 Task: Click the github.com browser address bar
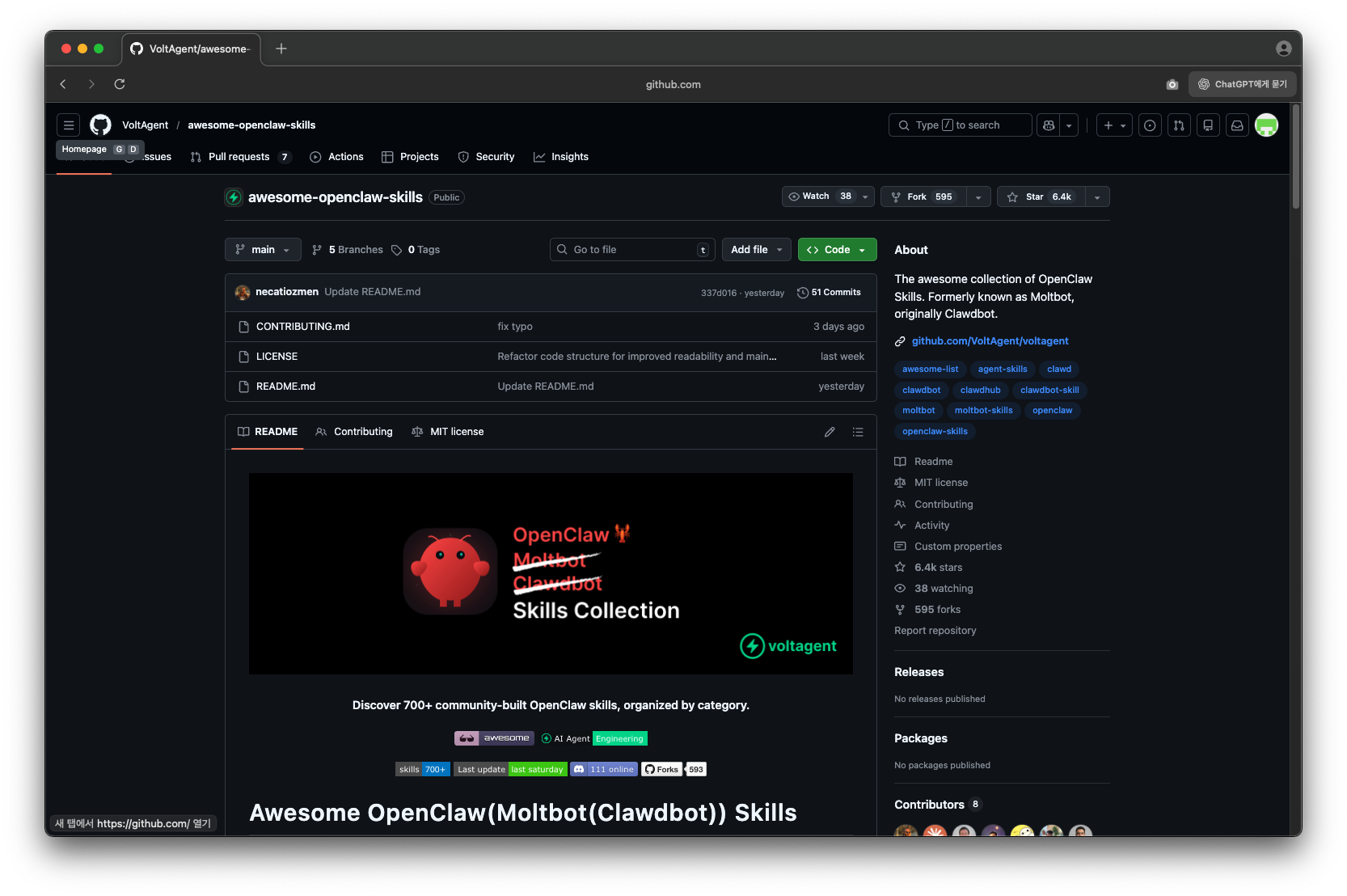tap(673, 84)
